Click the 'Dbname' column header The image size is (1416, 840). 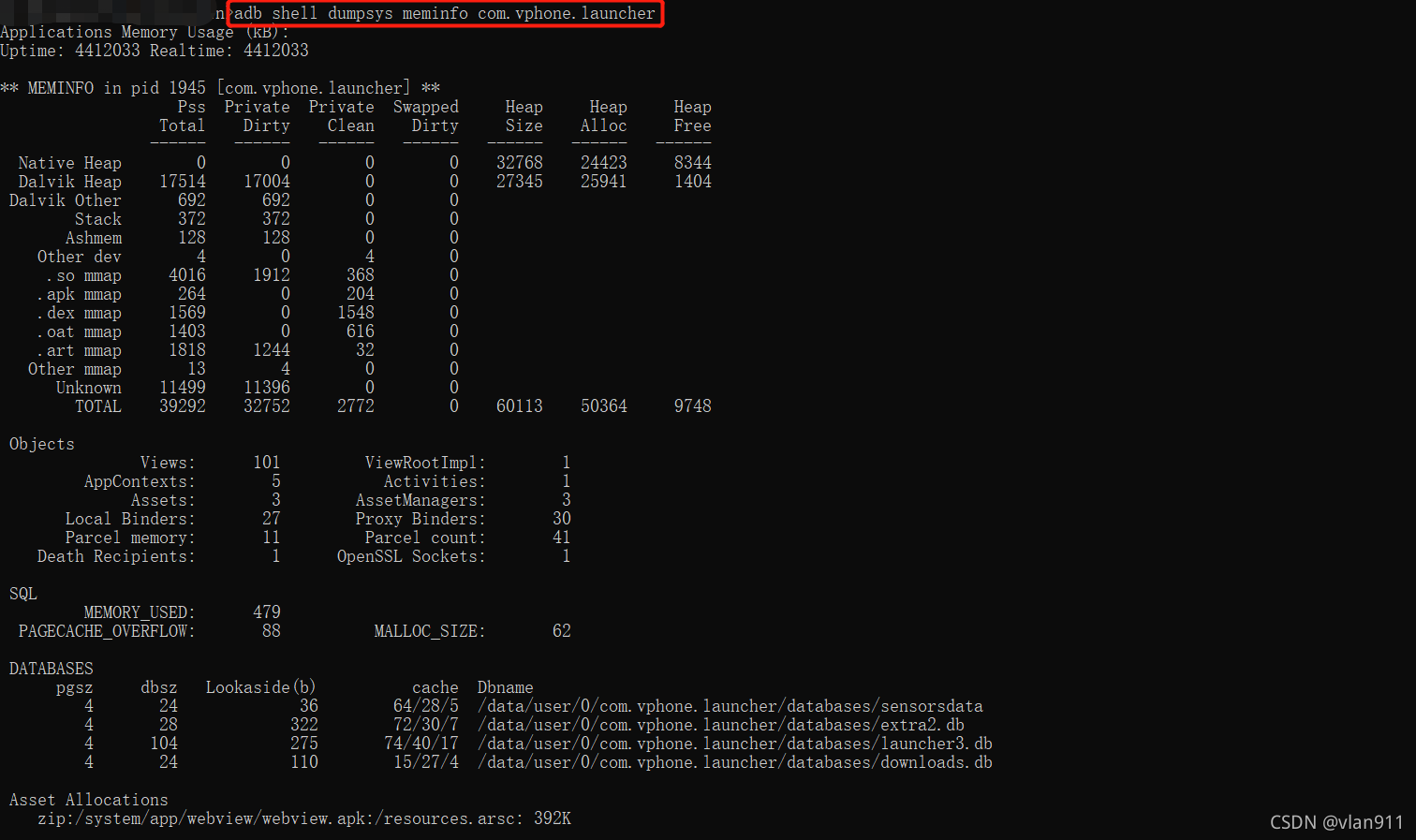tap(506, 687)
